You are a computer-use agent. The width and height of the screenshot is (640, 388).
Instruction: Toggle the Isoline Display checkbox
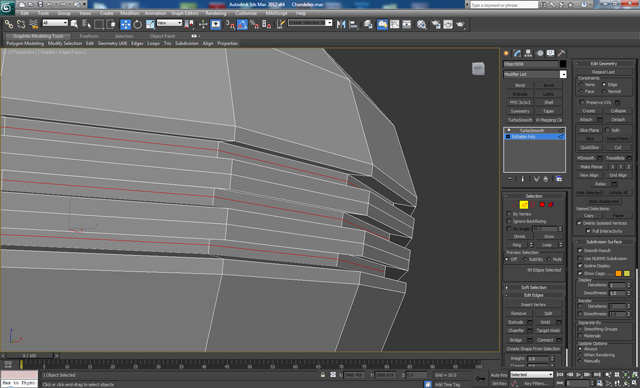[x=580, y=266]
